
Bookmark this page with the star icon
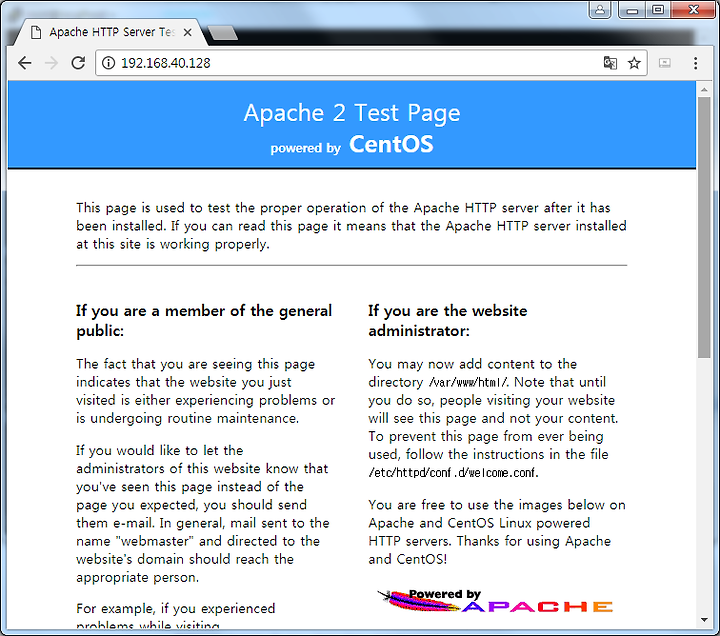point(634,63)
